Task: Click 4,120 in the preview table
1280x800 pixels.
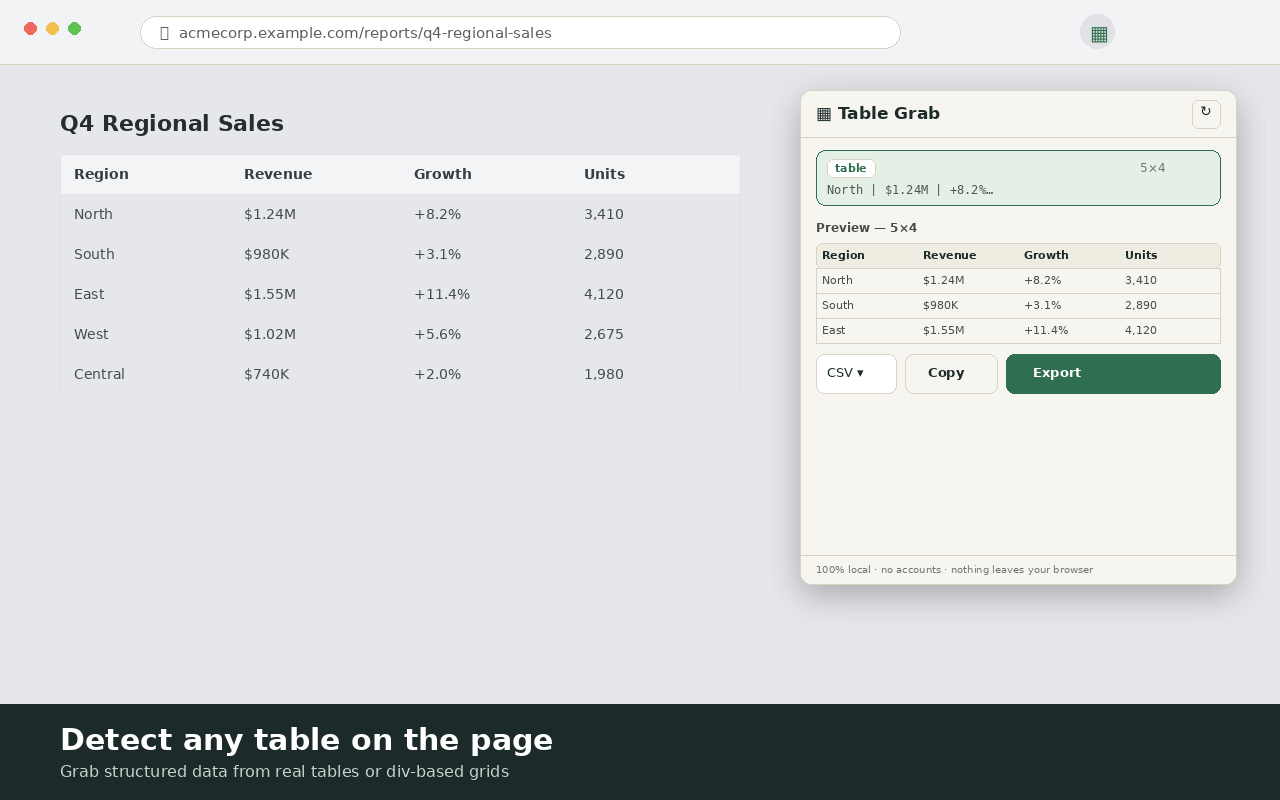Action: click(x=1141, y=330)
